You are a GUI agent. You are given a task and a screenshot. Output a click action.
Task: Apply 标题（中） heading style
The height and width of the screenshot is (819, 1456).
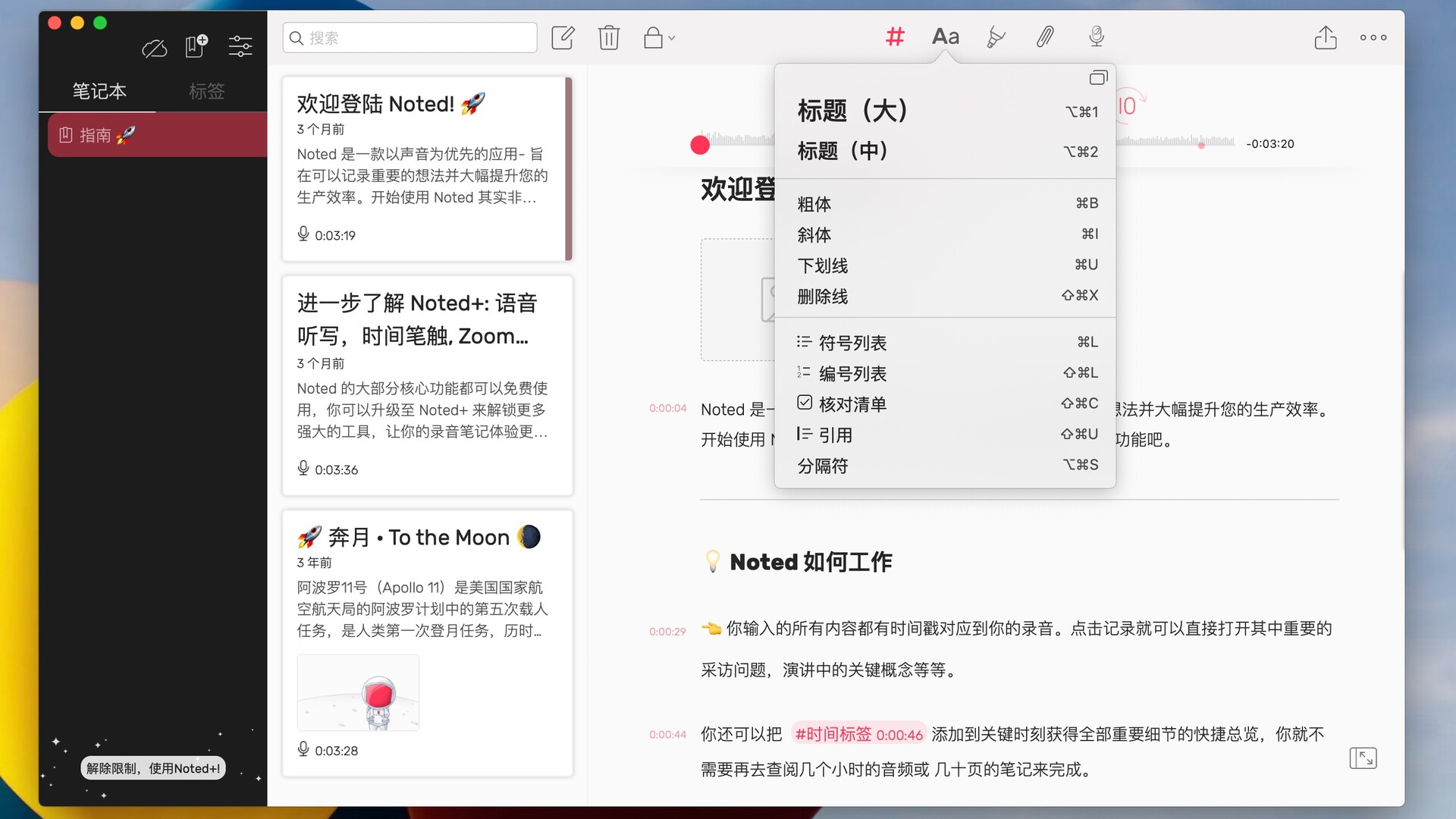(945, 151)
